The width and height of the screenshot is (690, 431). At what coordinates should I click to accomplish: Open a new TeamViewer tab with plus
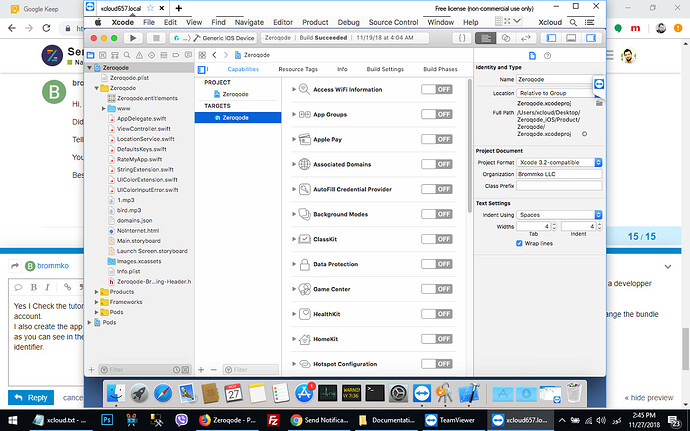pos(178,8)
